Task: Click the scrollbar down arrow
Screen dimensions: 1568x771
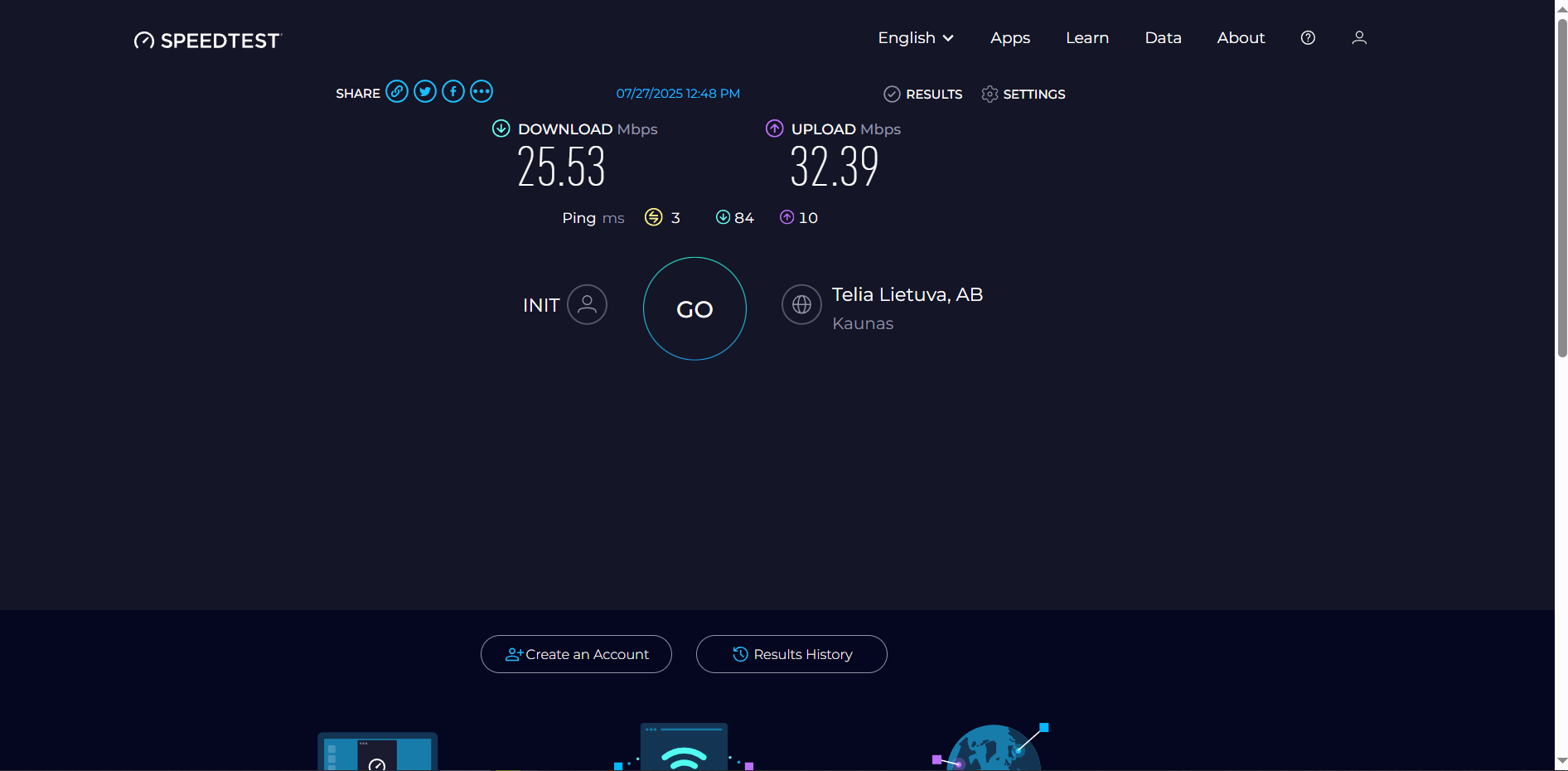Action: (1562, 760)
